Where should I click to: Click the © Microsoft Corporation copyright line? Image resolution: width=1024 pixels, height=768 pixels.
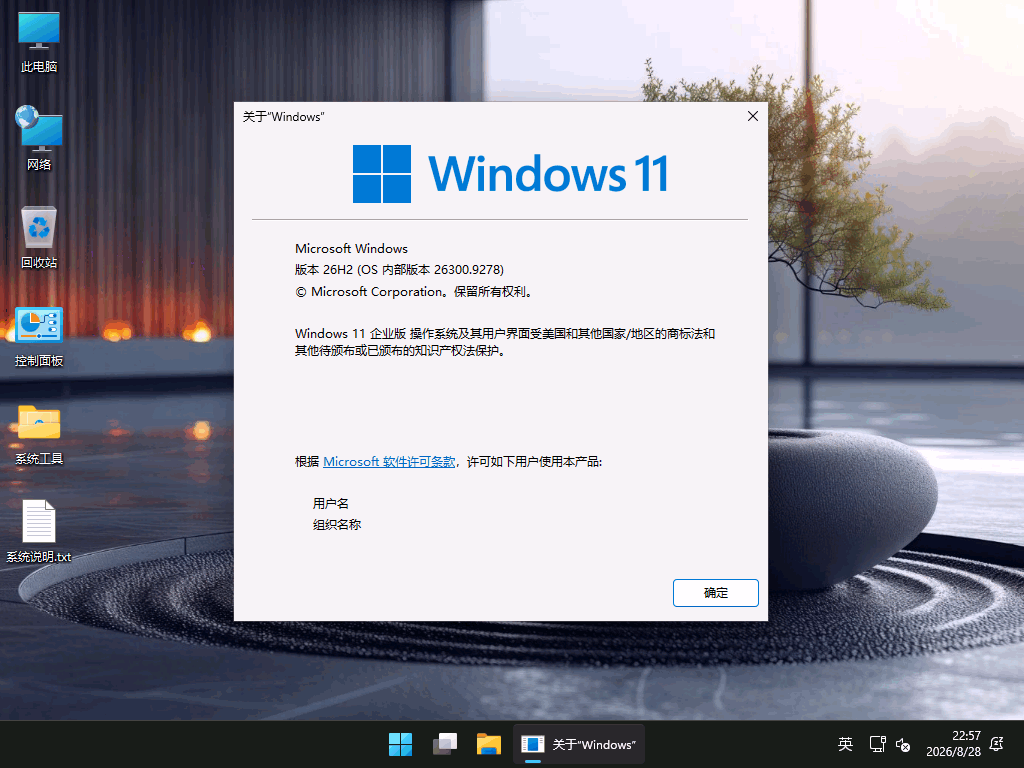415,292
